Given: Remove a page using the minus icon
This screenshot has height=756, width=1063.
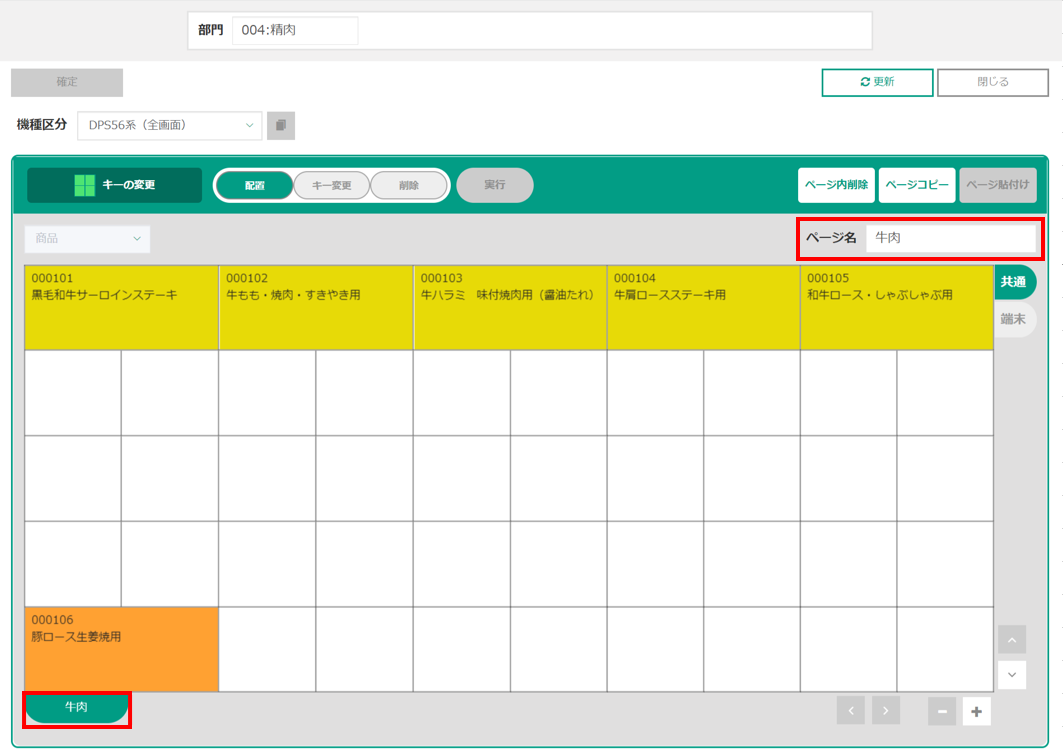Looking at the screenshot, I should click(x=942, y=711).
